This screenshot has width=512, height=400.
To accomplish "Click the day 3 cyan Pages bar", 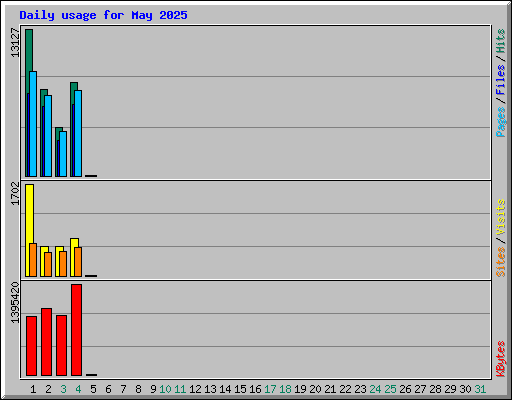I will [x=63, y=154].
